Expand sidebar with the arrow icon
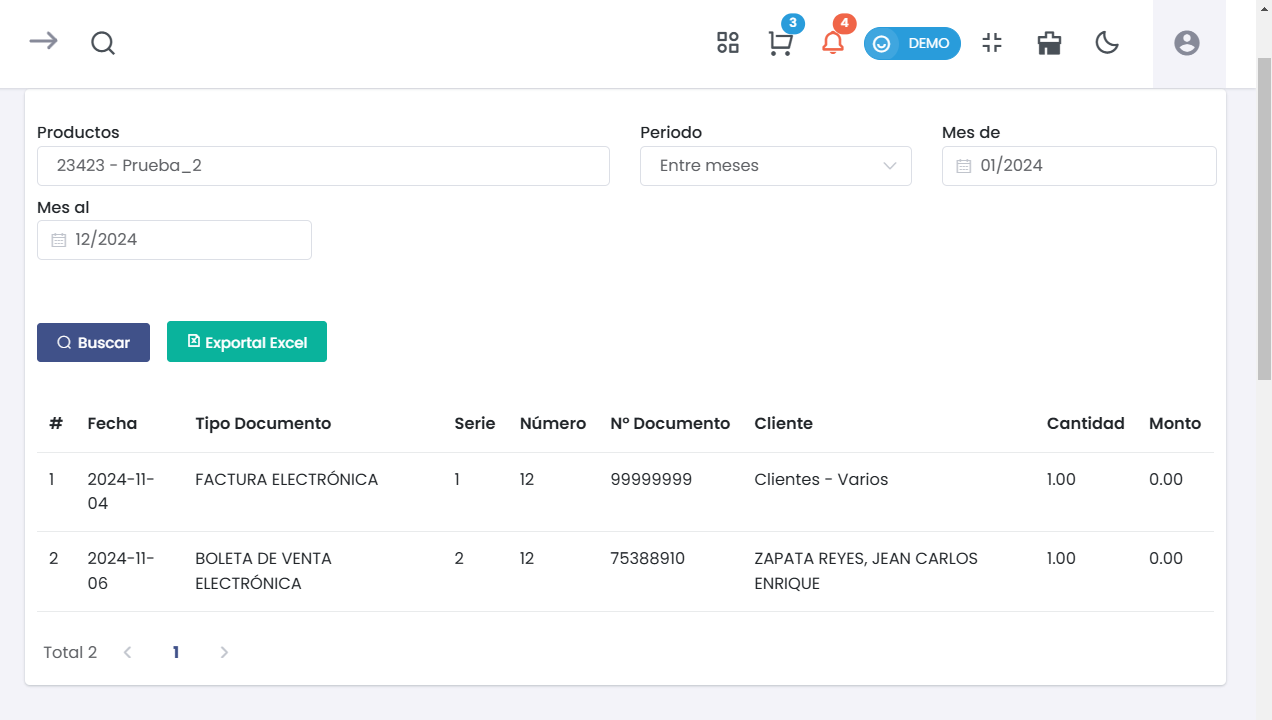 tap(43, 41)
